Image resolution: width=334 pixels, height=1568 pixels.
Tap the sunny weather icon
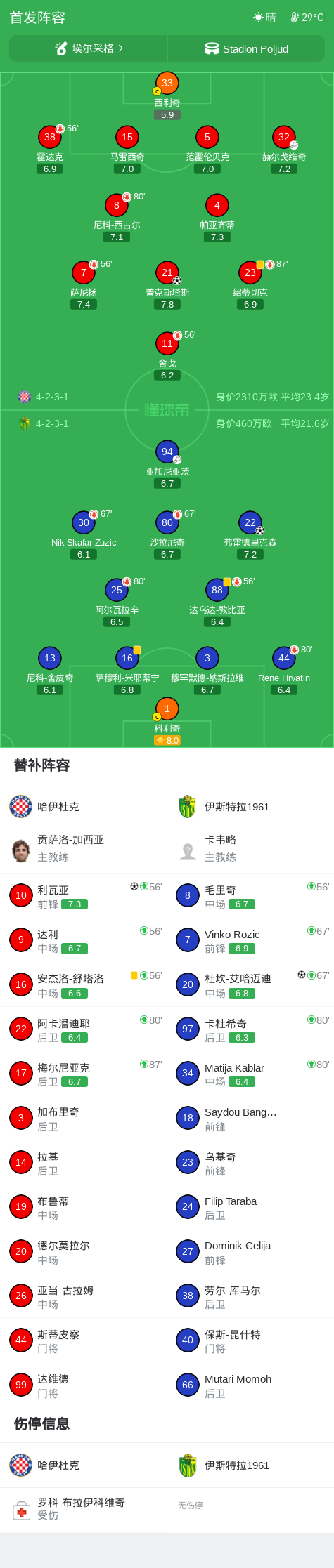click(x=258, y=17)
